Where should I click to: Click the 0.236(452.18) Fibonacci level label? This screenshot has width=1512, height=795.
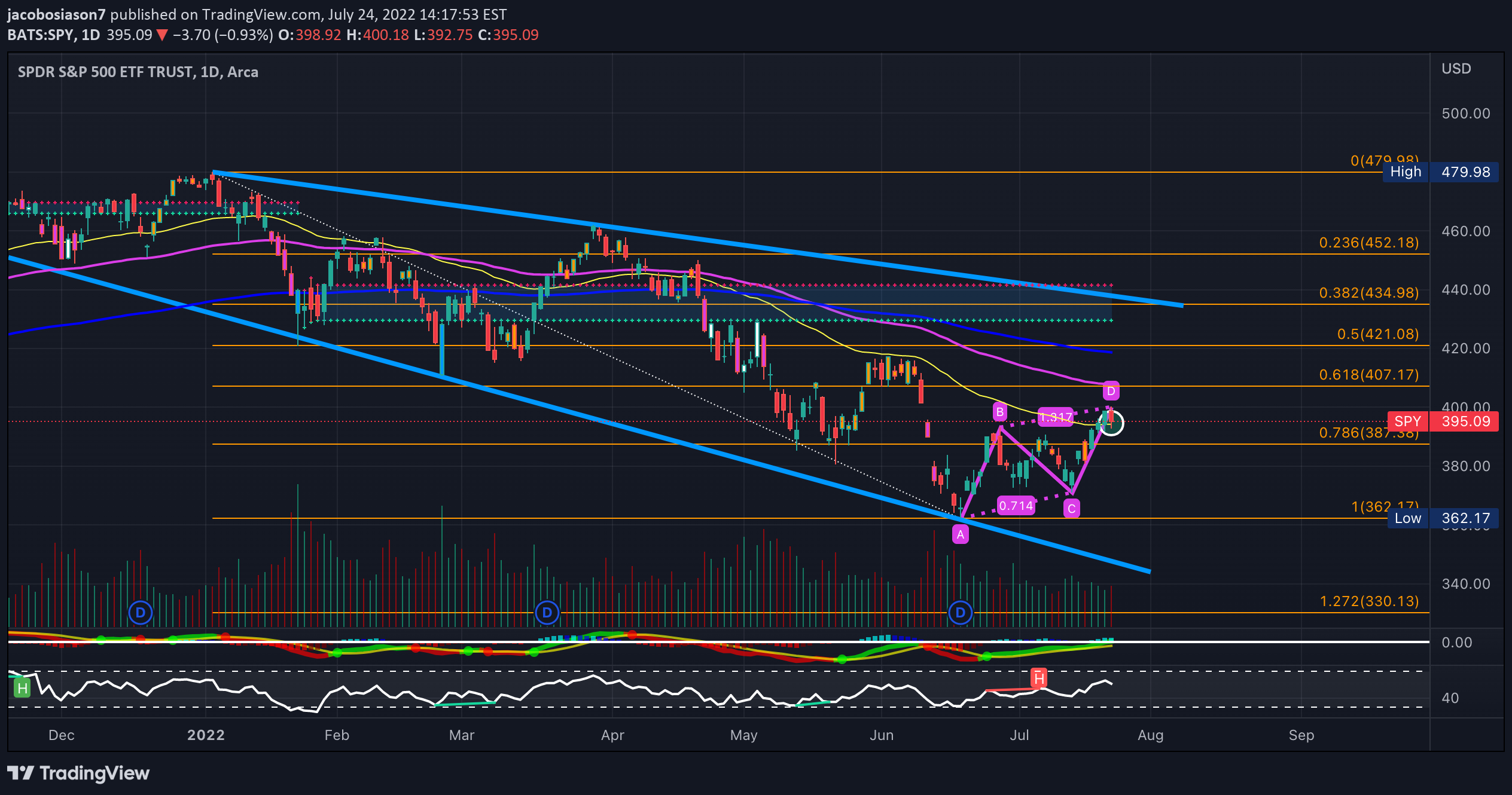pos(1369,243)
